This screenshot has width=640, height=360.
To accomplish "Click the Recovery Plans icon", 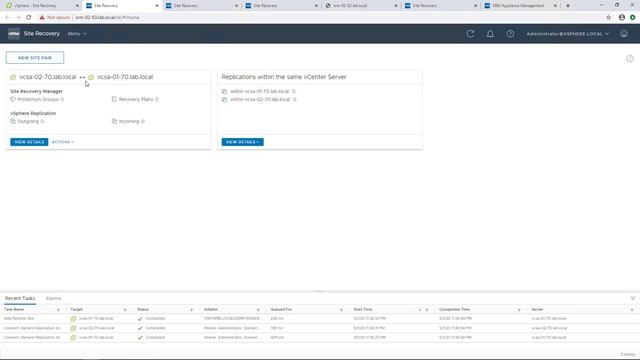I will (x=114, y=99).
